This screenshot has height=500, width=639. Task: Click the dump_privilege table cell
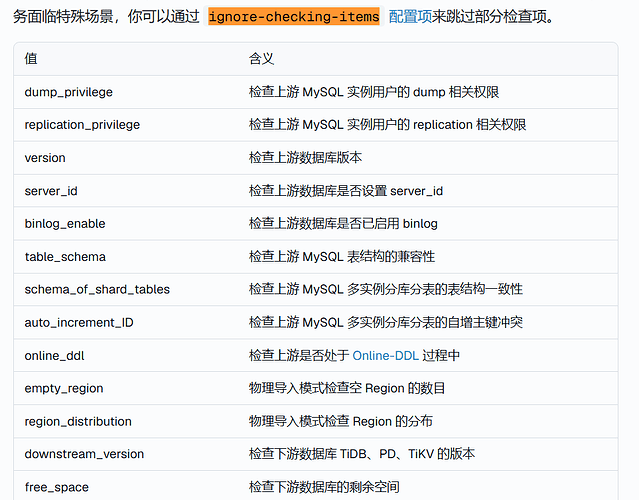[x=68, y=92]
